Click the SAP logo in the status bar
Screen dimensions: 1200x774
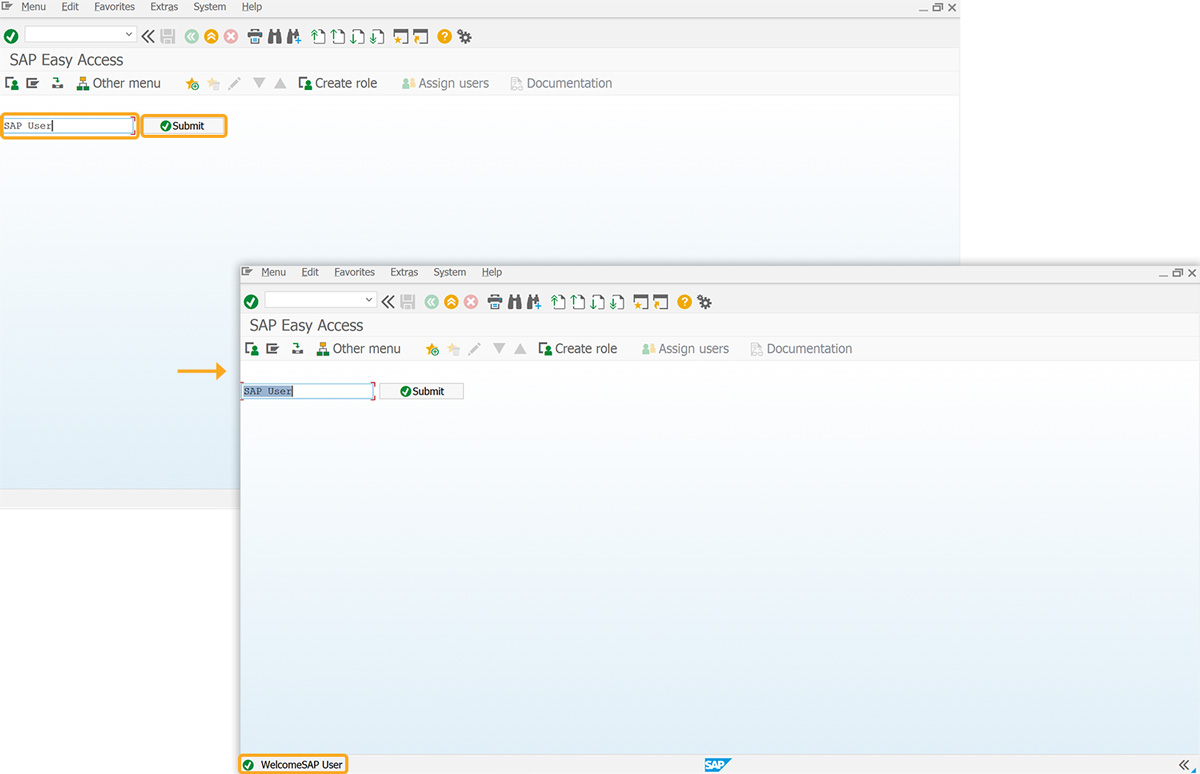[x=718, y=765]
